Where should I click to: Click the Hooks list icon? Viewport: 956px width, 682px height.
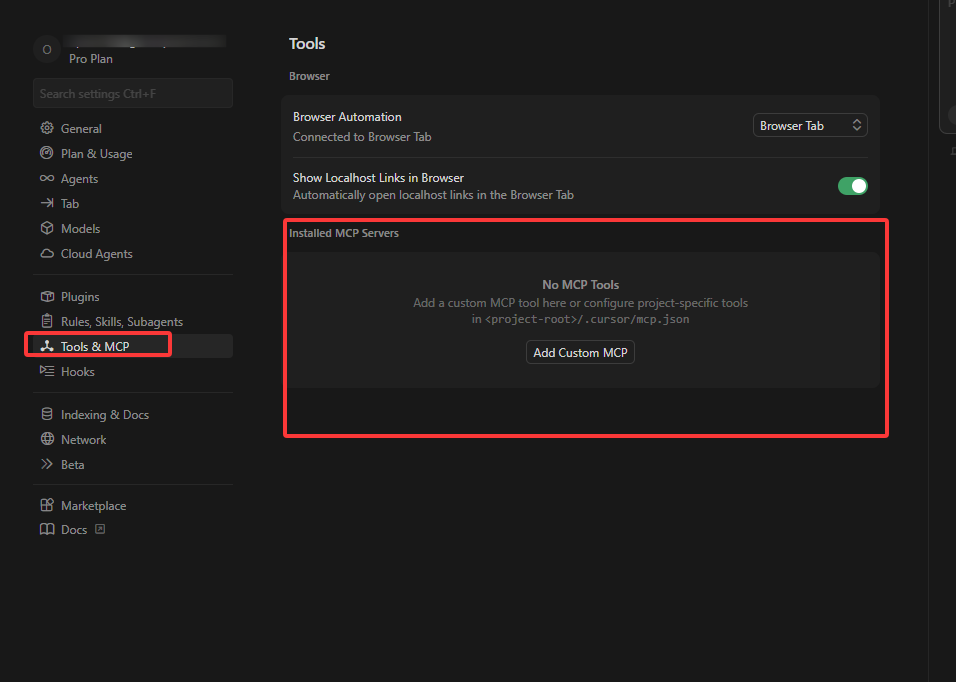47,371
